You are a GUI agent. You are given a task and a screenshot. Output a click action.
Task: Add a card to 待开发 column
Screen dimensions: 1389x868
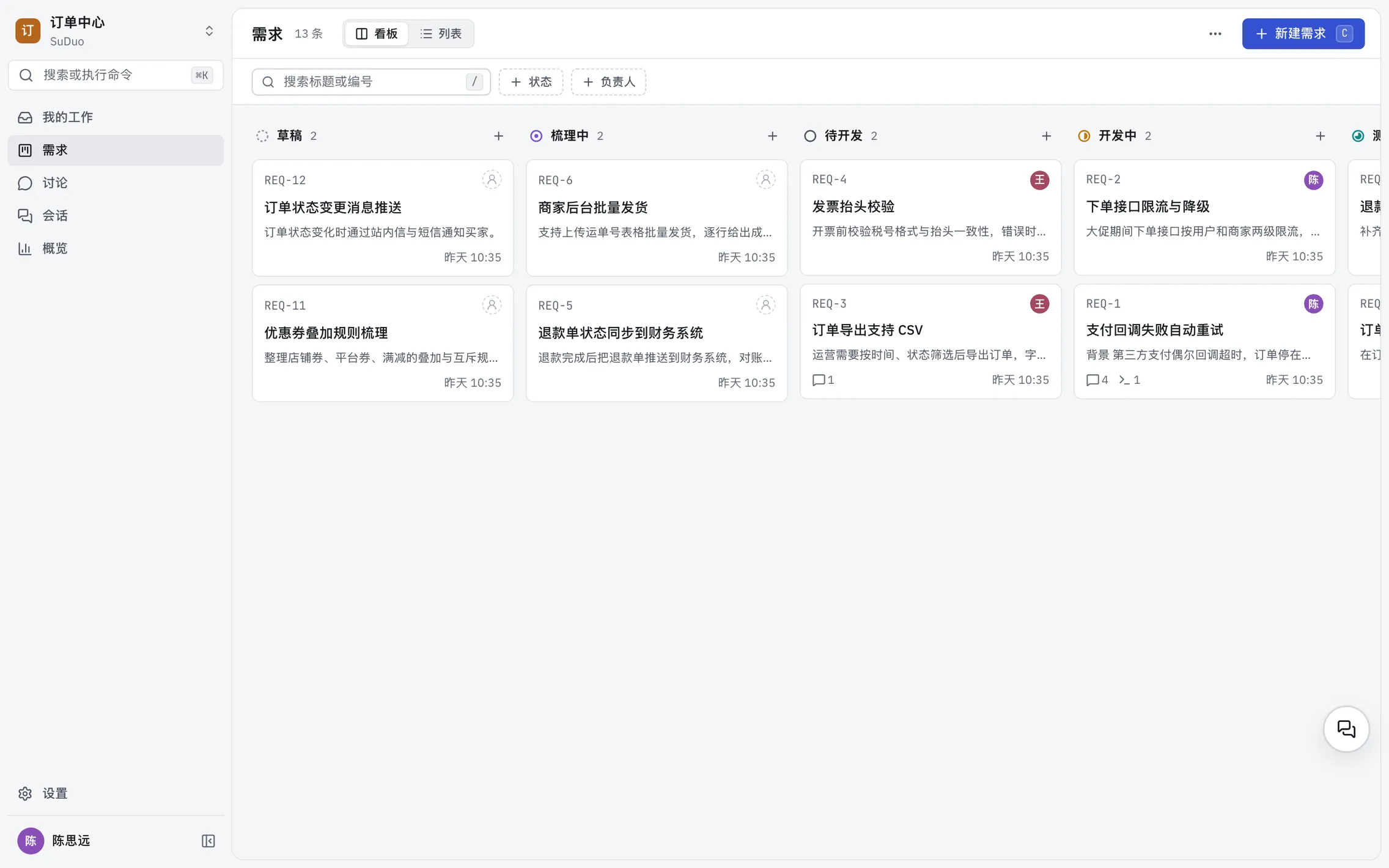click(1046, 136)
